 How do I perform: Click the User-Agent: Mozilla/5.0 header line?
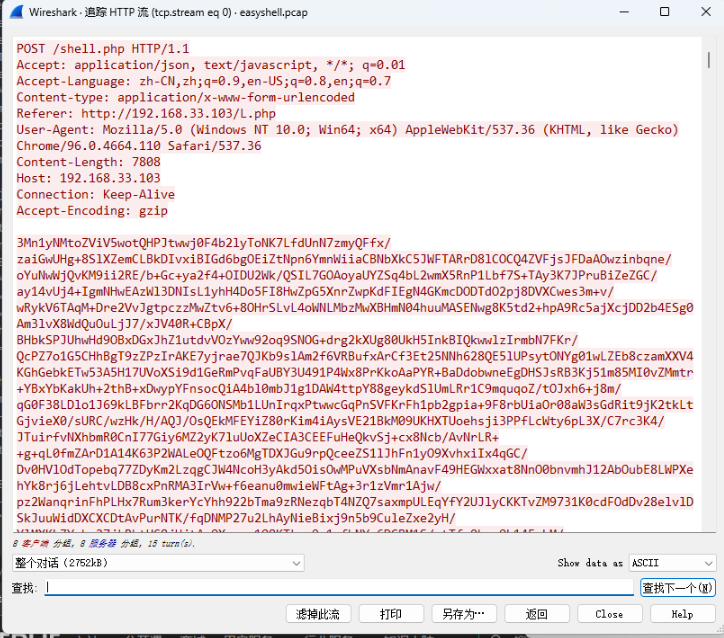348,129
